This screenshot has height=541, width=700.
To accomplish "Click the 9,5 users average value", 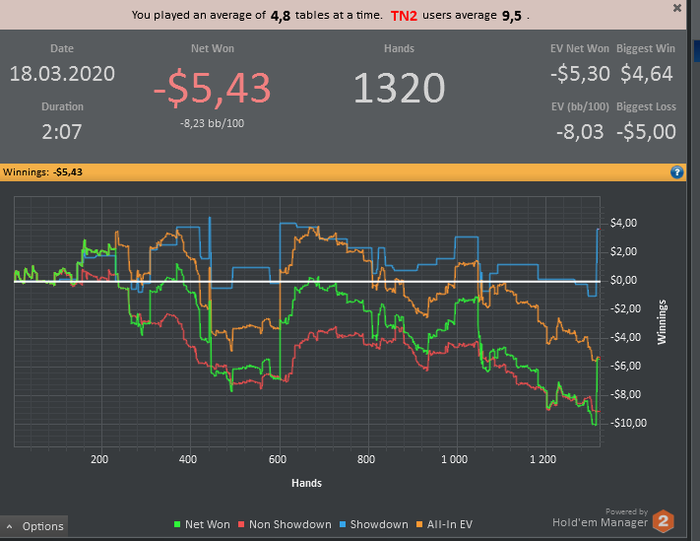I will (x=512, y=16).
